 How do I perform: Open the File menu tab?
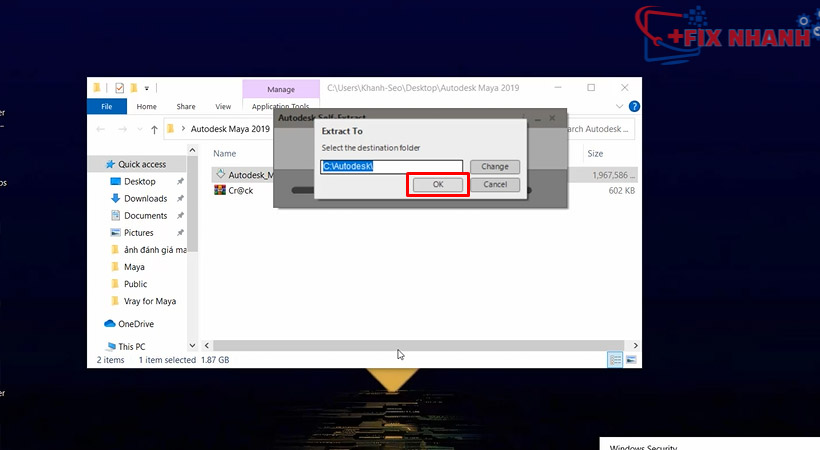[106, 107]
